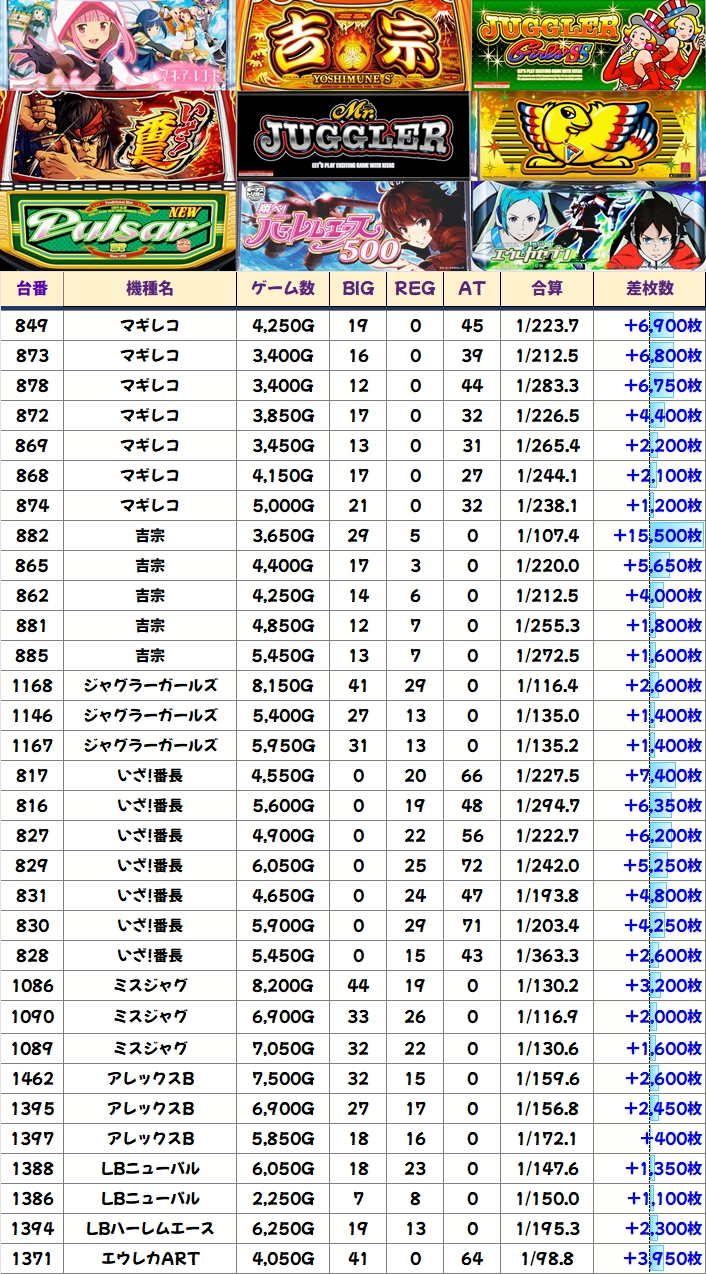Click the 吉宗 name in row 865
The width and height of the screenshot is (706, 1274).
click(x=150, y=565)
